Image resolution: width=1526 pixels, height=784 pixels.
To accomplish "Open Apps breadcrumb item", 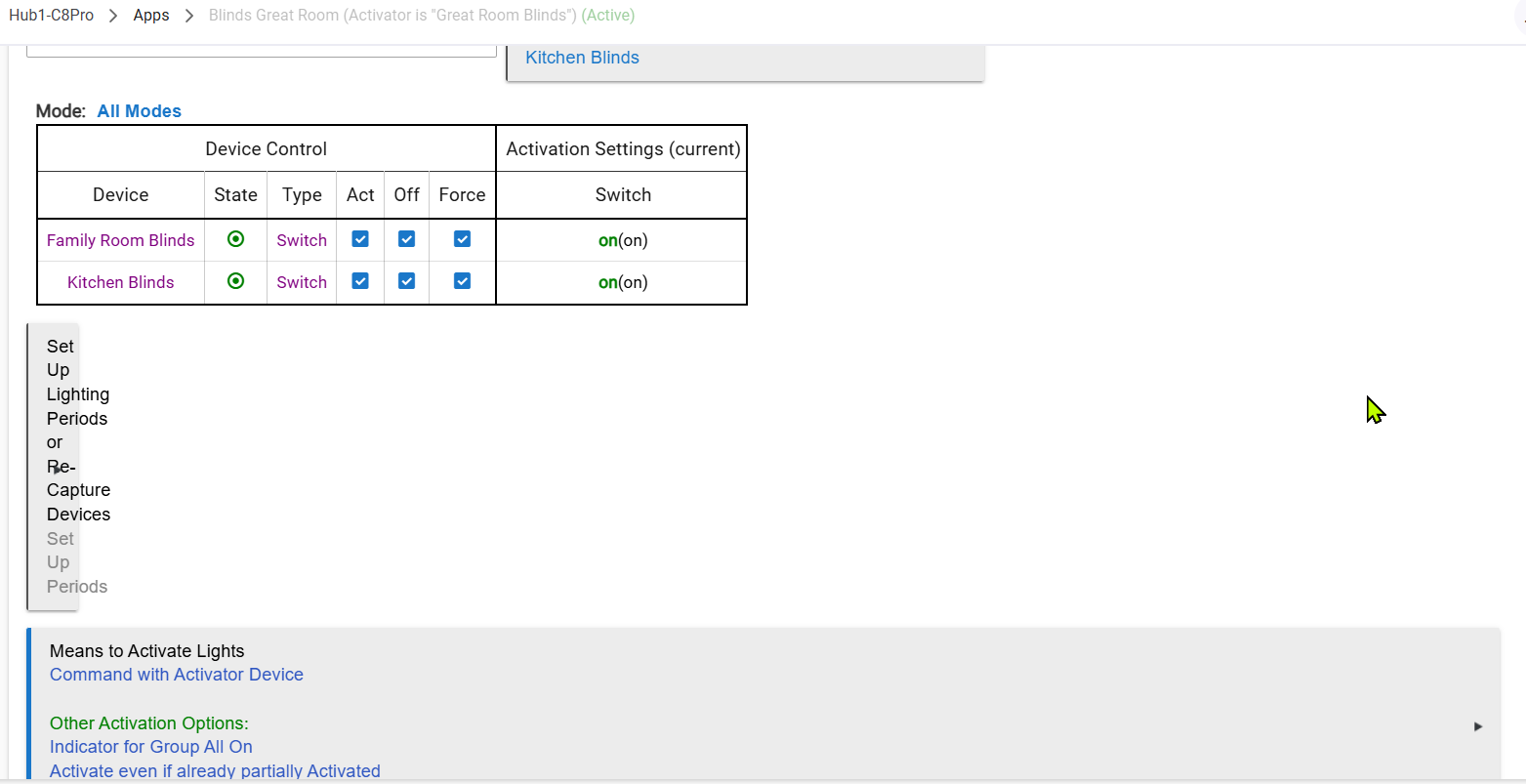I will click(x=151, y=16).
